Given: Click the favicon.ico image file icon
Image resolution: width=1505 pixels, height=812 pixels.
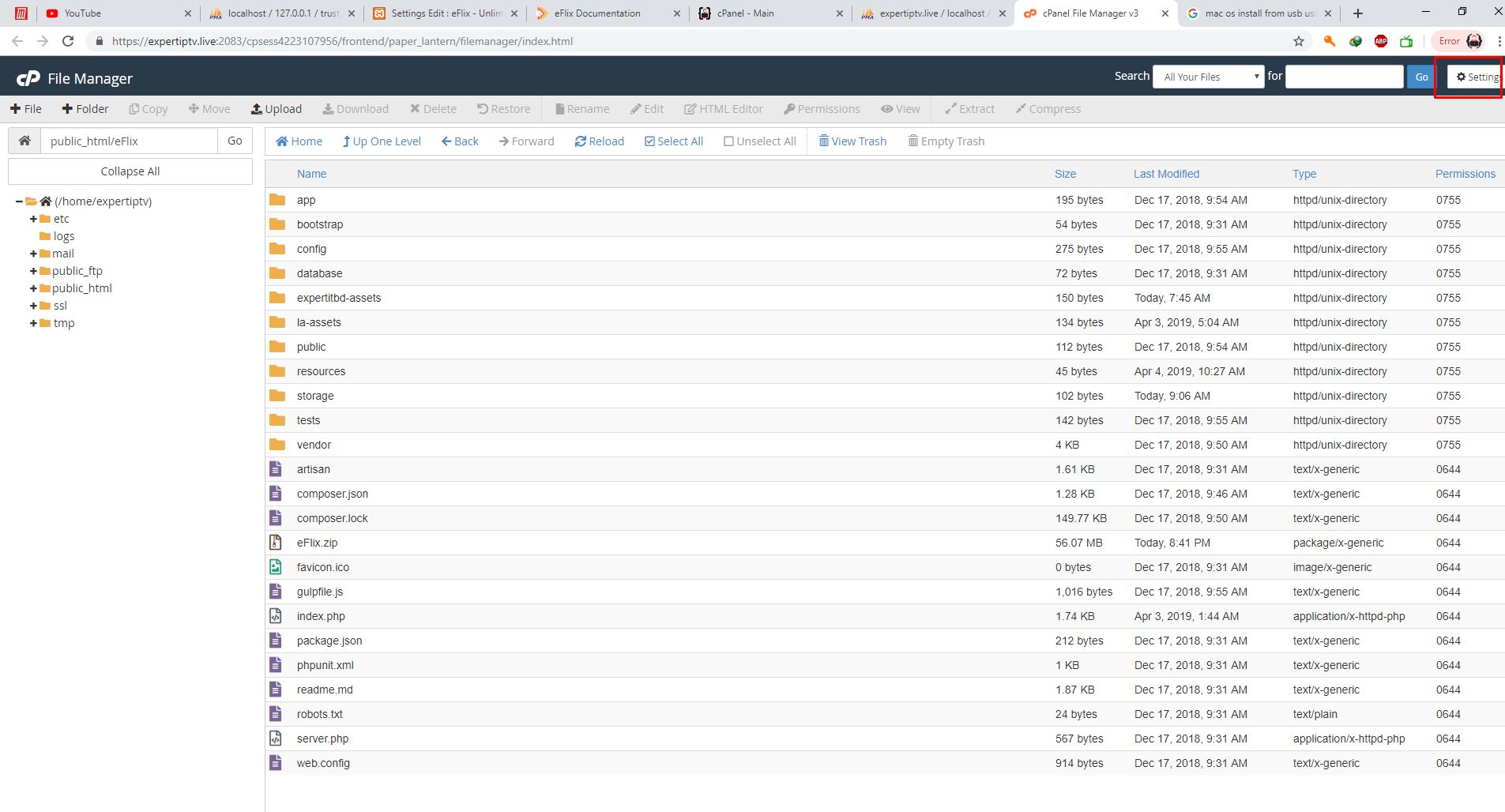Looking at the screenshot, I should point(276,567).
